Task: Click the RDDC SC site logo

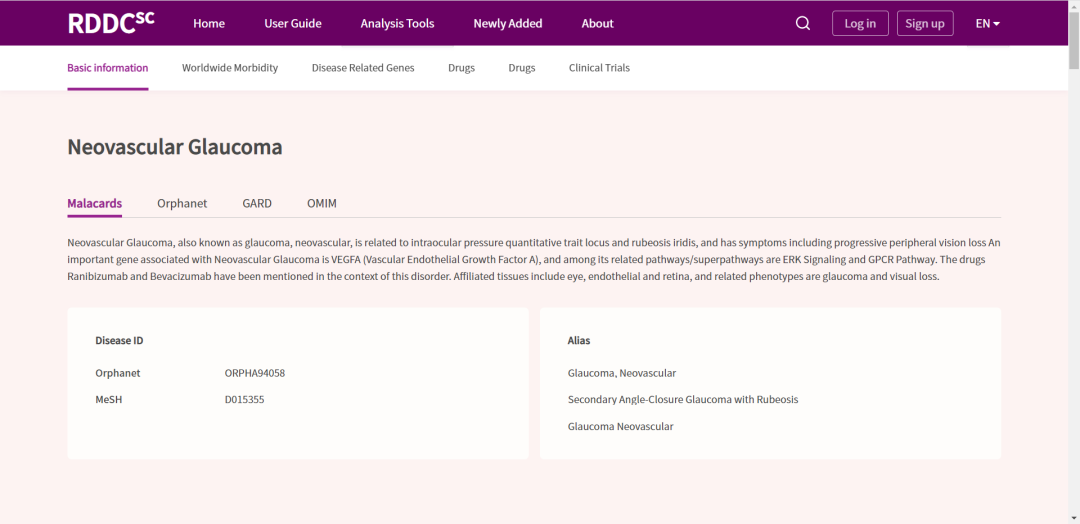Action: pos(110,23)
